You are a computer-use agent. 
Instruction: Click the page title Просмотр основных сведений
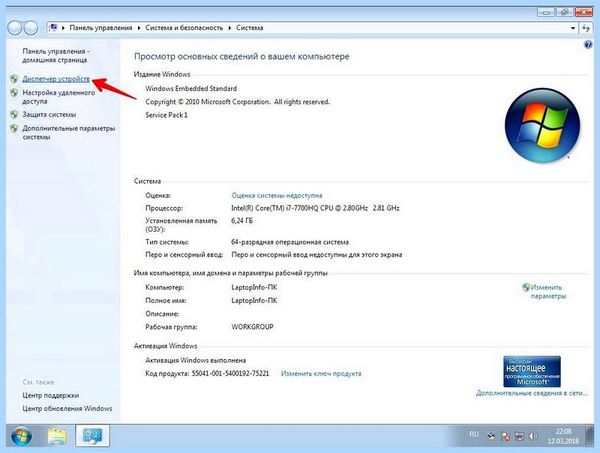pos(241,57)
